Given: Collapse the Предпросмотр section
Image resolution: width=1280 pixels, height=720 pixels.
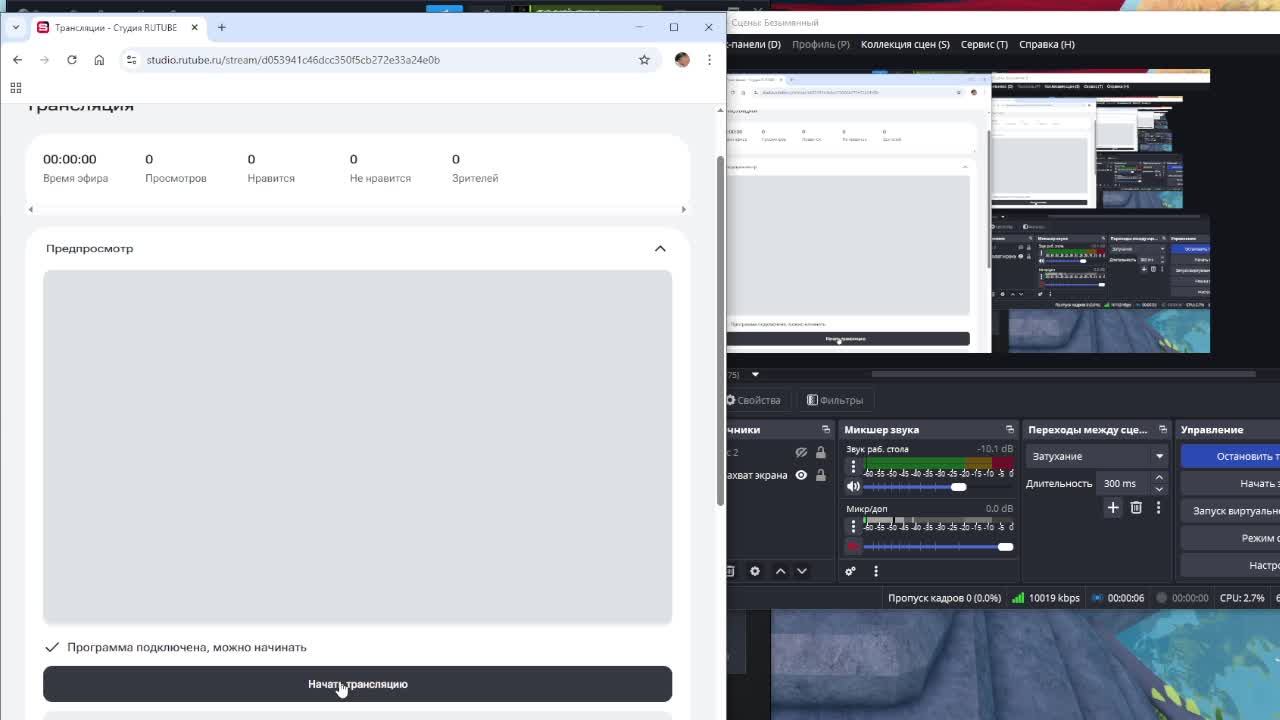Looking at the screenshot, I should pos(660,248).
